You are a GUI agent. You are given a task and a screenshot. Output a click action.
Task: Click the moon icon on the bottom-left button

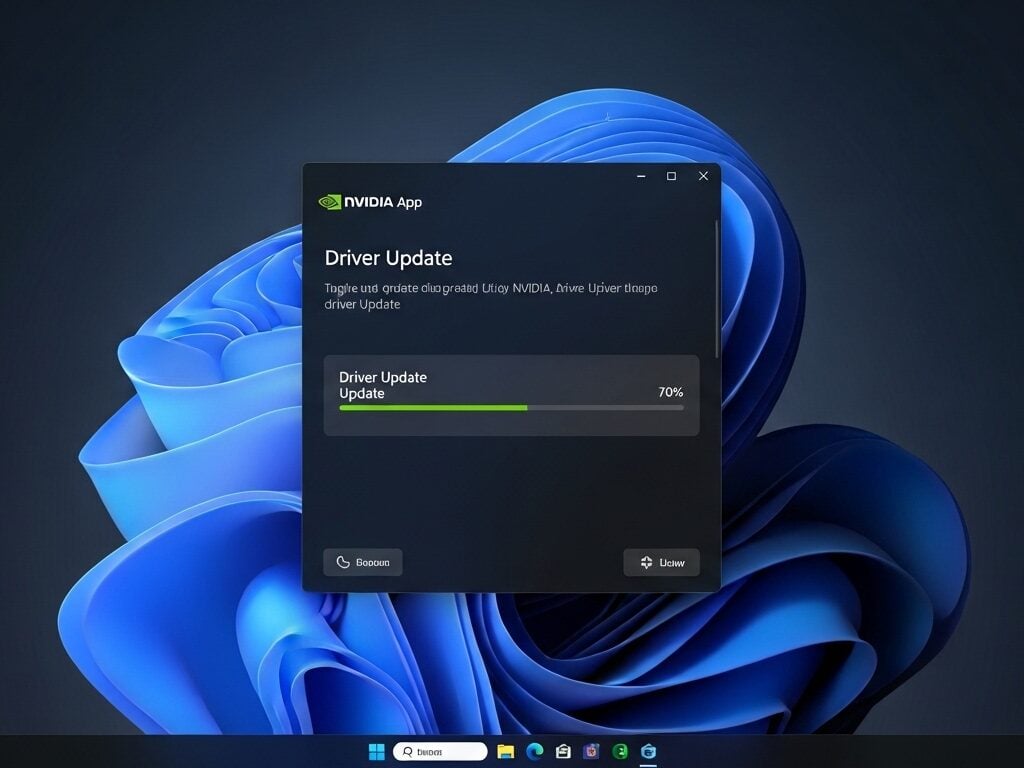click(341, 562)
